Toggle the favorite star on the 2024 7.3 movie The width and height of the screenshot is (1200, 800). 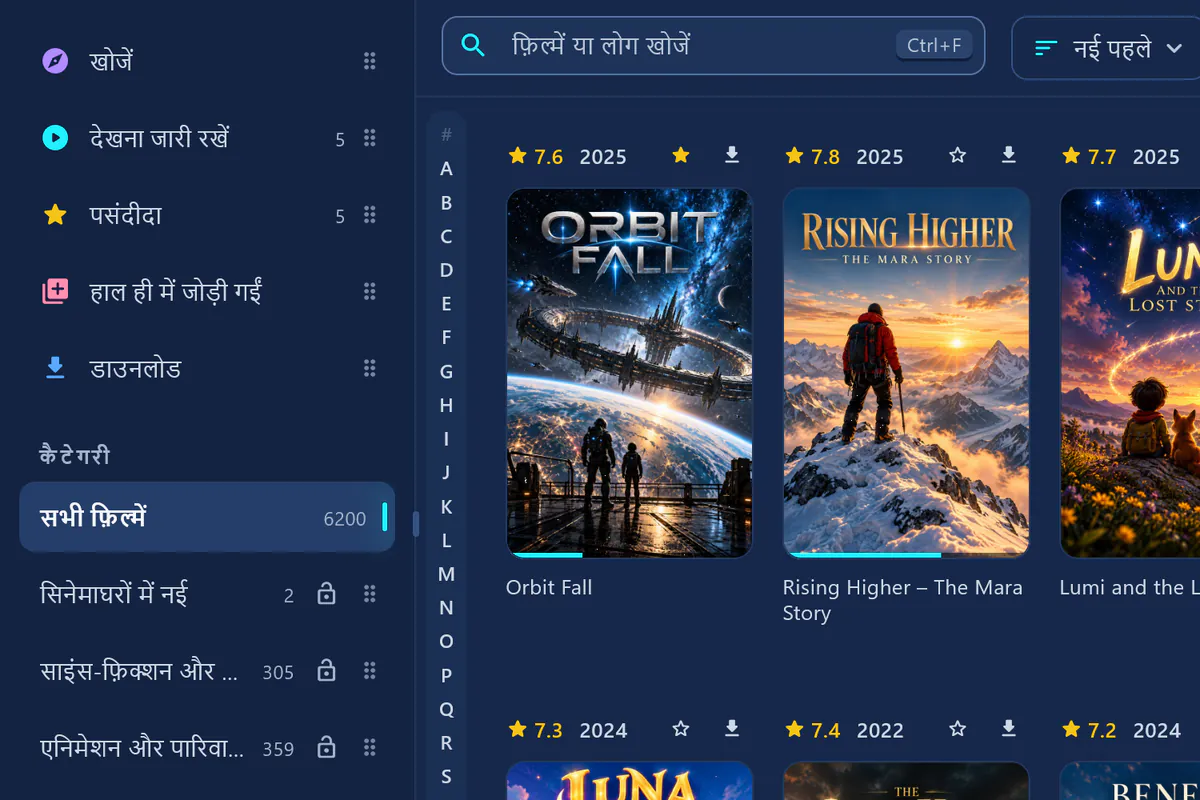click(681, 729)
